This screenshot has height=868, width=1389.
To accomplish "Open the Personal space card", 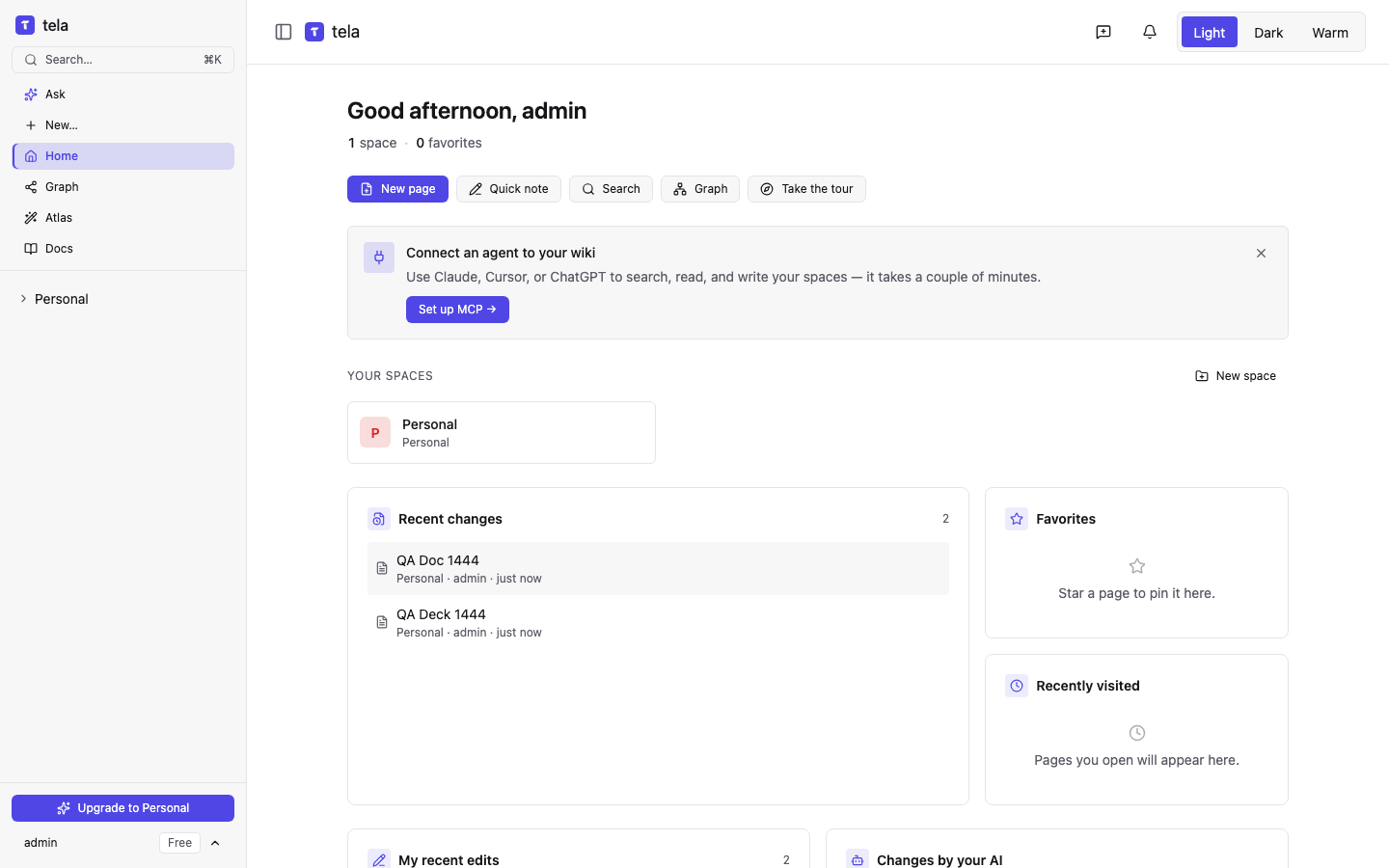I will (x=502, y=432).
